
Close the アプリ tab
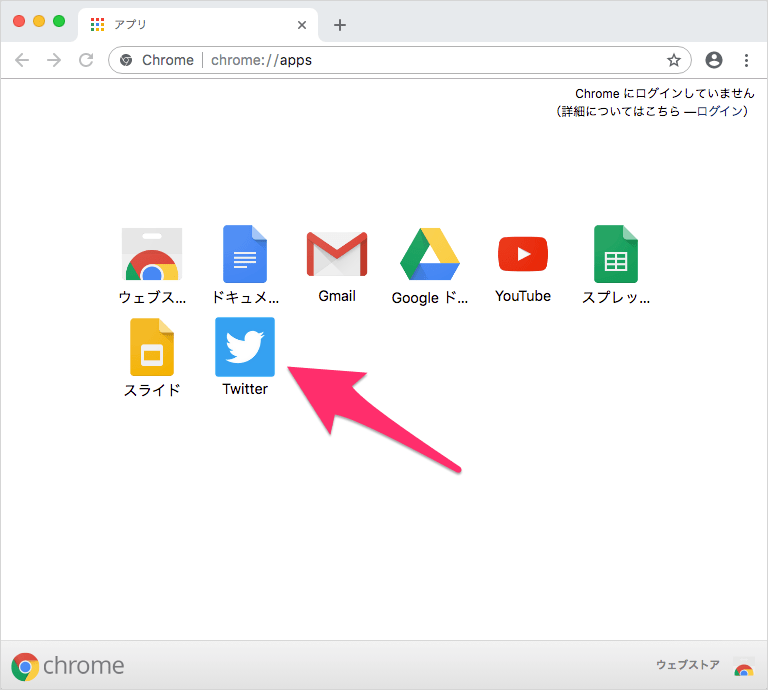coord(302,25)
